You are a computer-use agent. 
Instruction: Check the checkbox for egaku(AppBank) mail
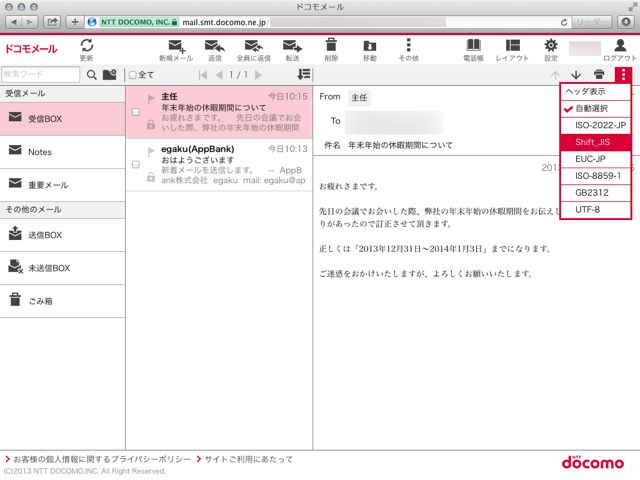click(x=136, y=164)
